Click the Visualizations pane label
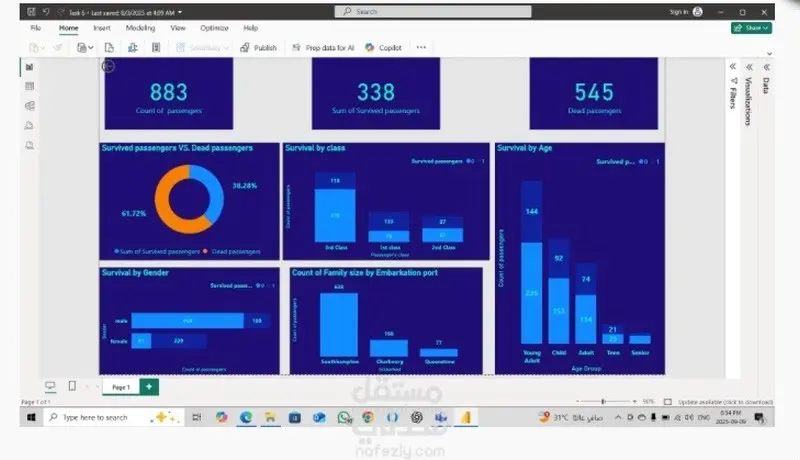The image size is (800, 460). 748,101
